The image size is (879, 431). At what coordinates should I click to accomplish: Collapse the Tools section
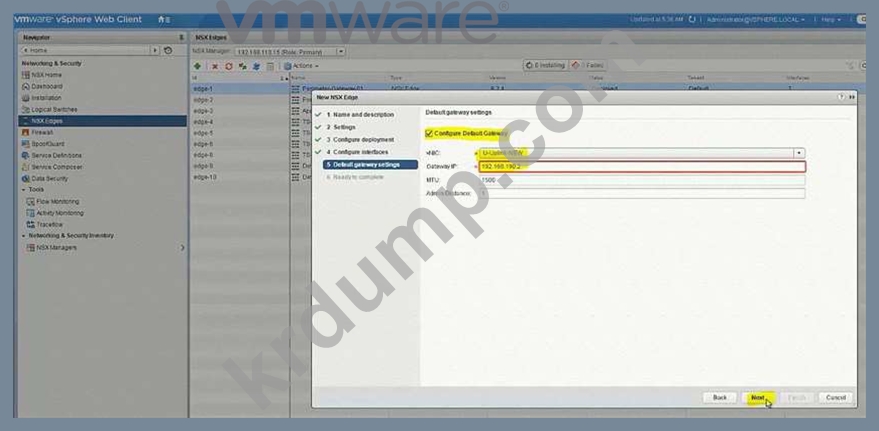pos(24,189)
